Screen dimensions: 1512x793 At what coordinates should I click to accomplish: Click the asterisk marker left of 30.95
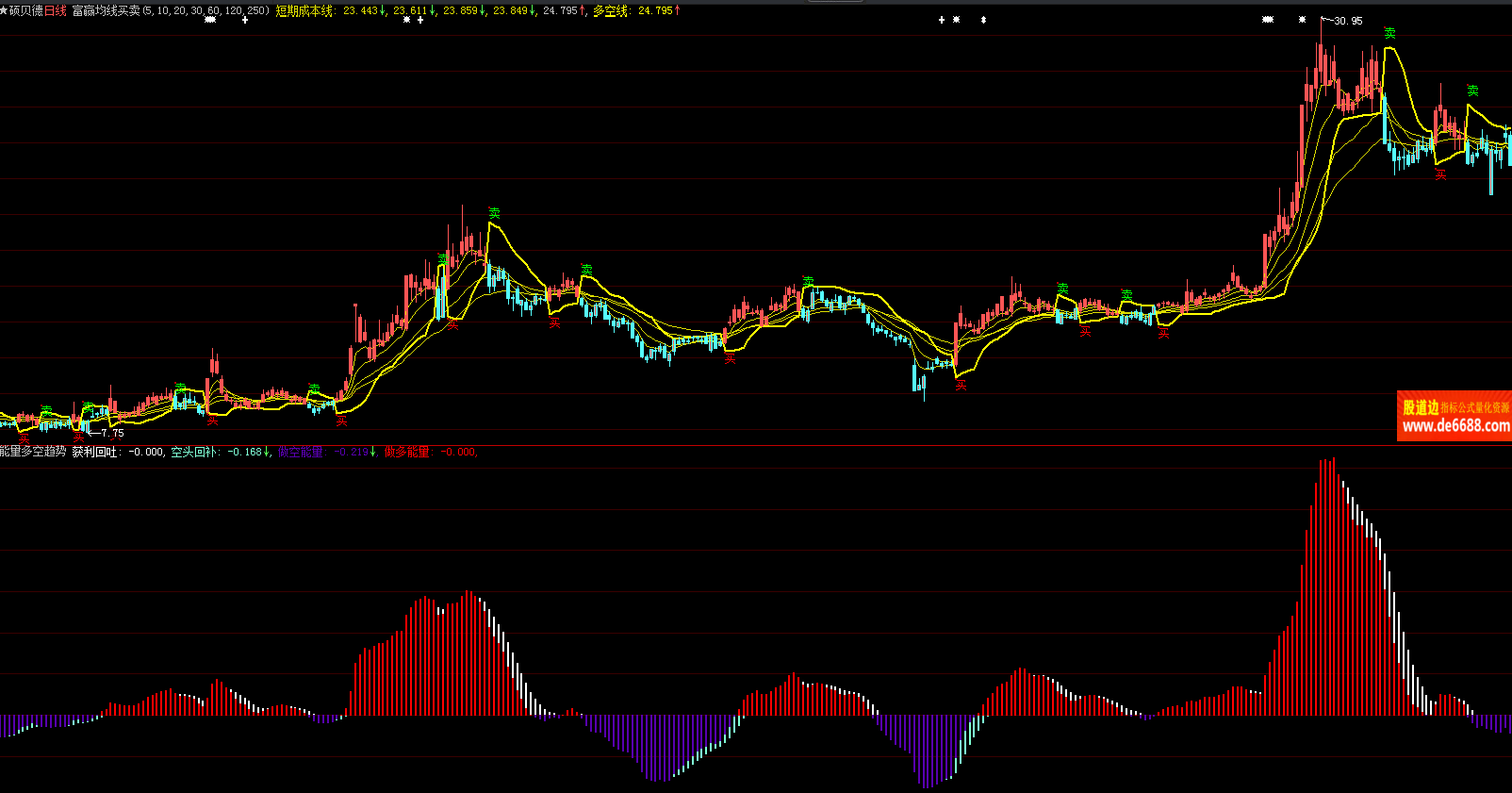coord(1302,20)
